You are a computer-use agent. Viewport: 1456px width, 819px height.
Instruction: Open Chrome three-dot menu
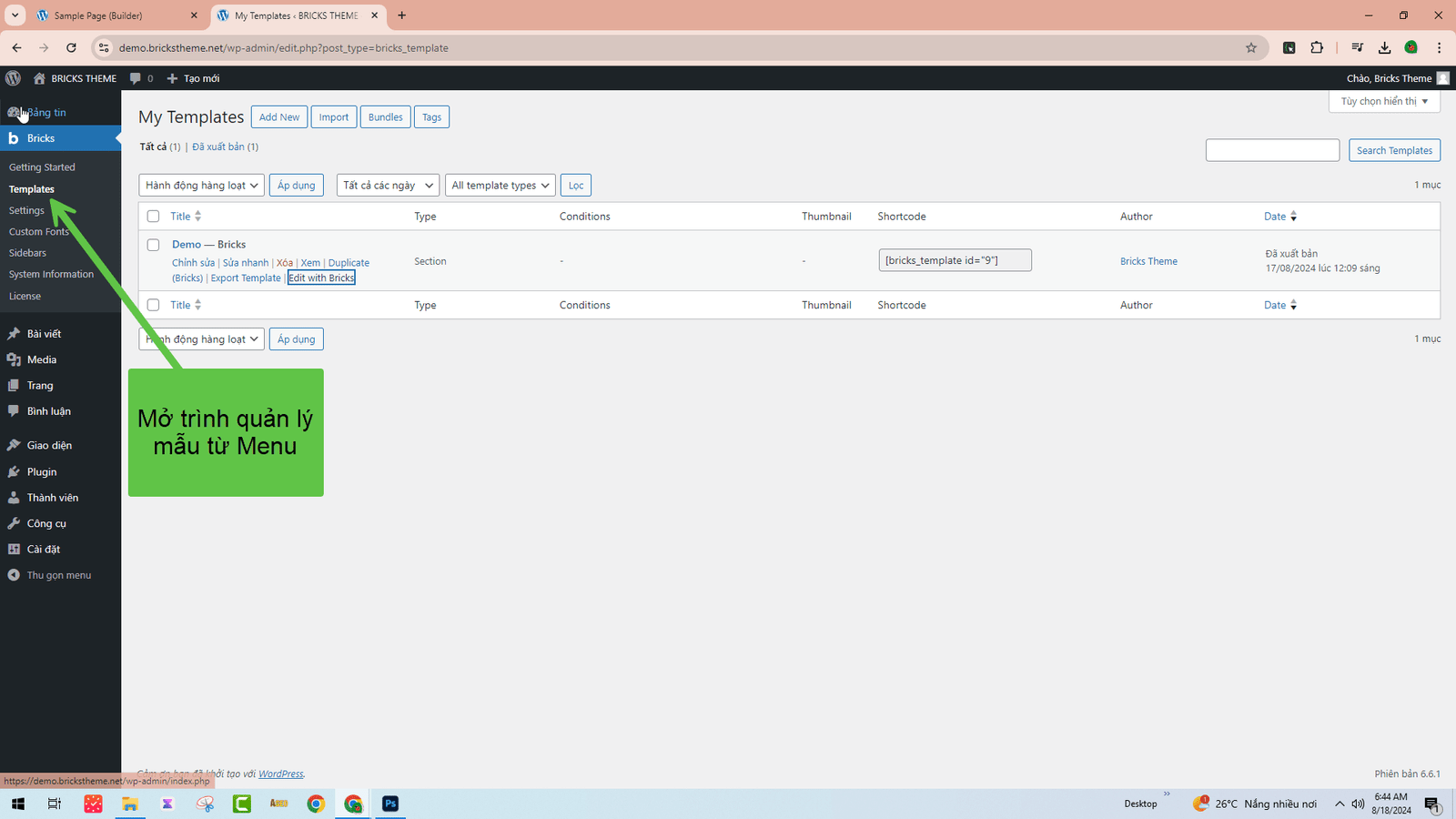point(1439,47)
